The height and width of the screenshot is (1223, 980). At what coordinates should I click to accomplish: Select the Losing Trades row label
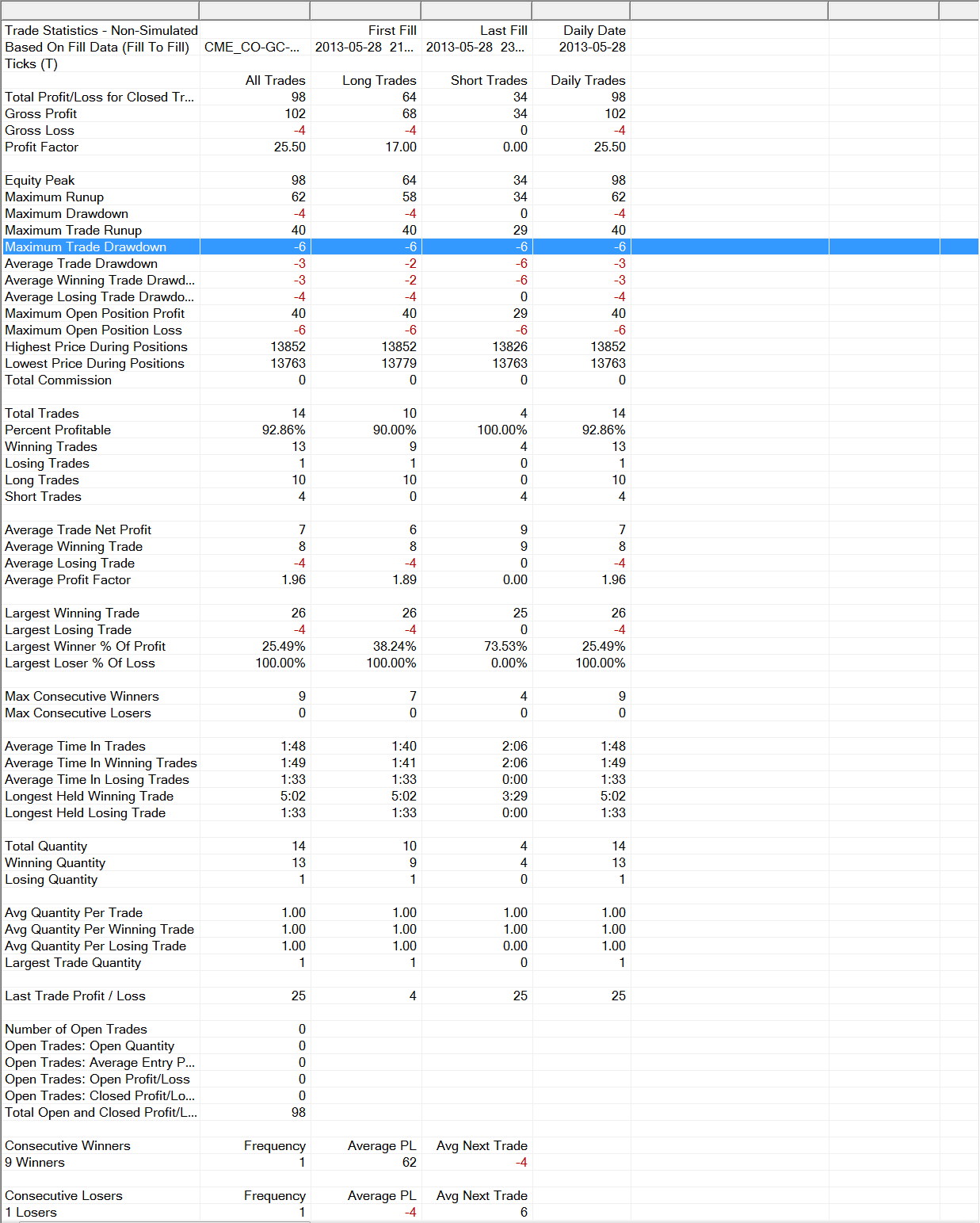(48, 463)
